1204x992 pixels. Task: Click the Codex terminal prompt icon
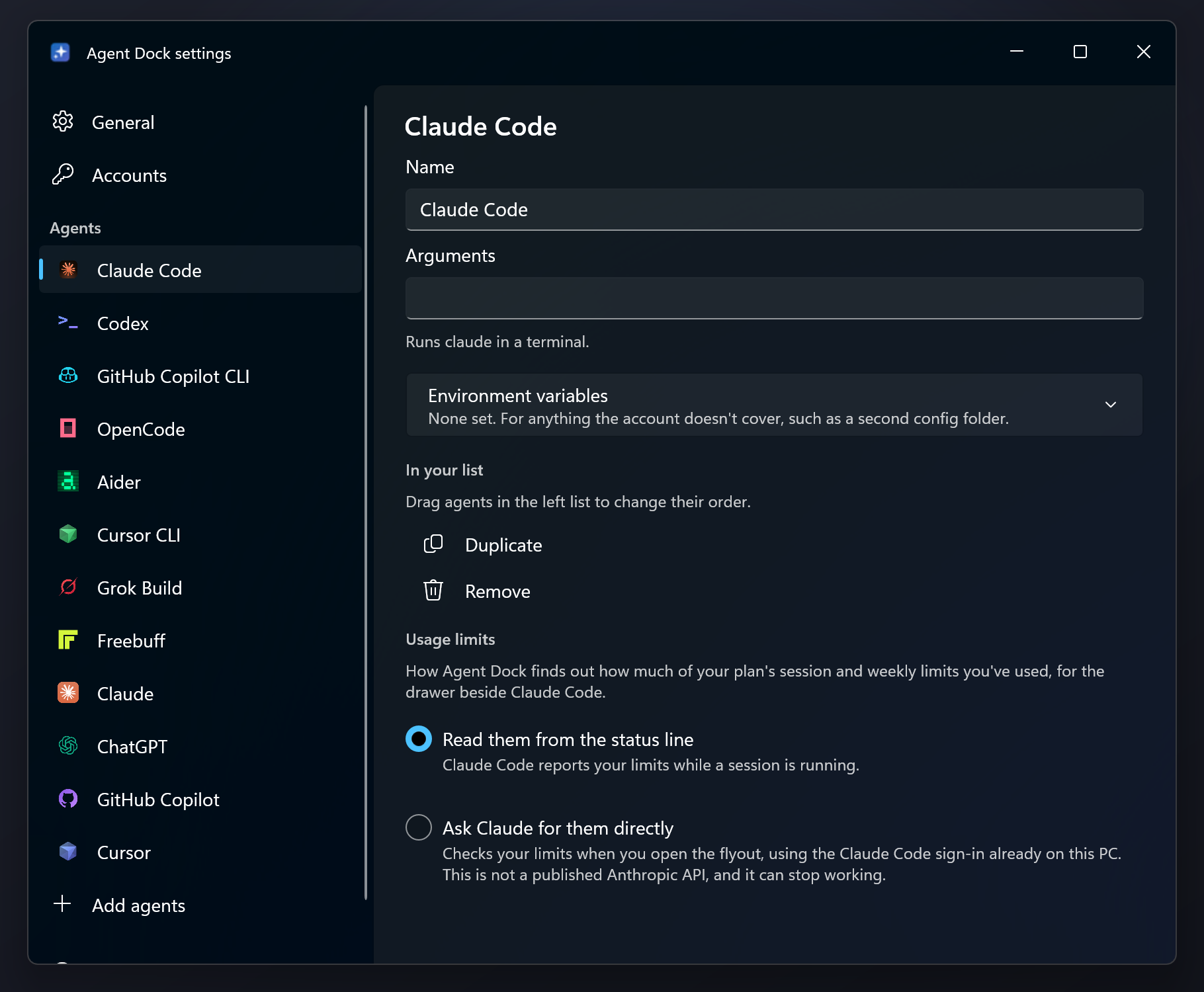(x=68, y=323)
